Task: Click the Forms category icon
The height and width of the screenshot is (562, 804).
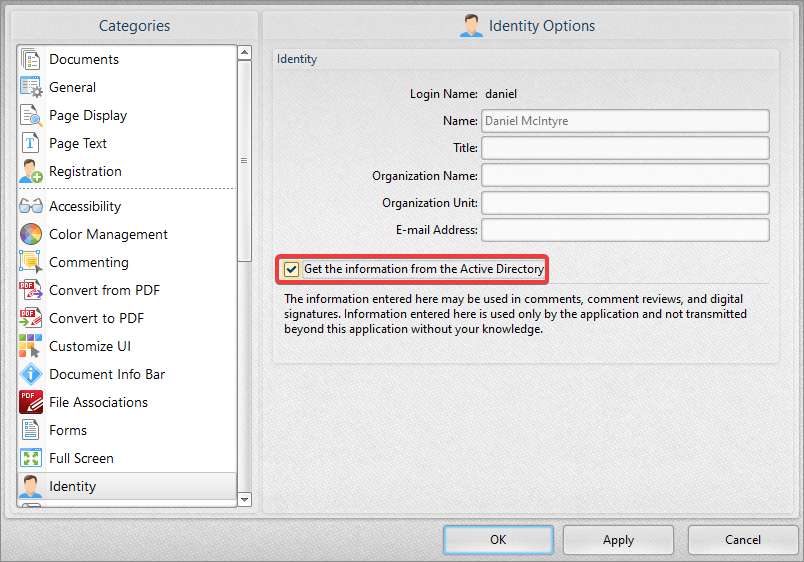Action: pos(30,430)
